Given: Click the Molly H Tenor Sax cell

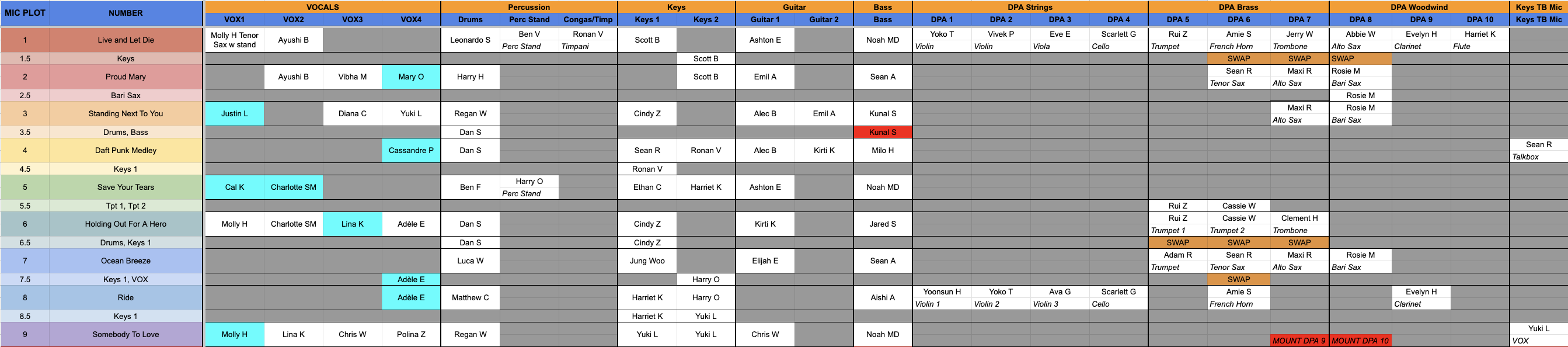Looking at the screenshot, I should pyautogui.click(x=234, y=40).
